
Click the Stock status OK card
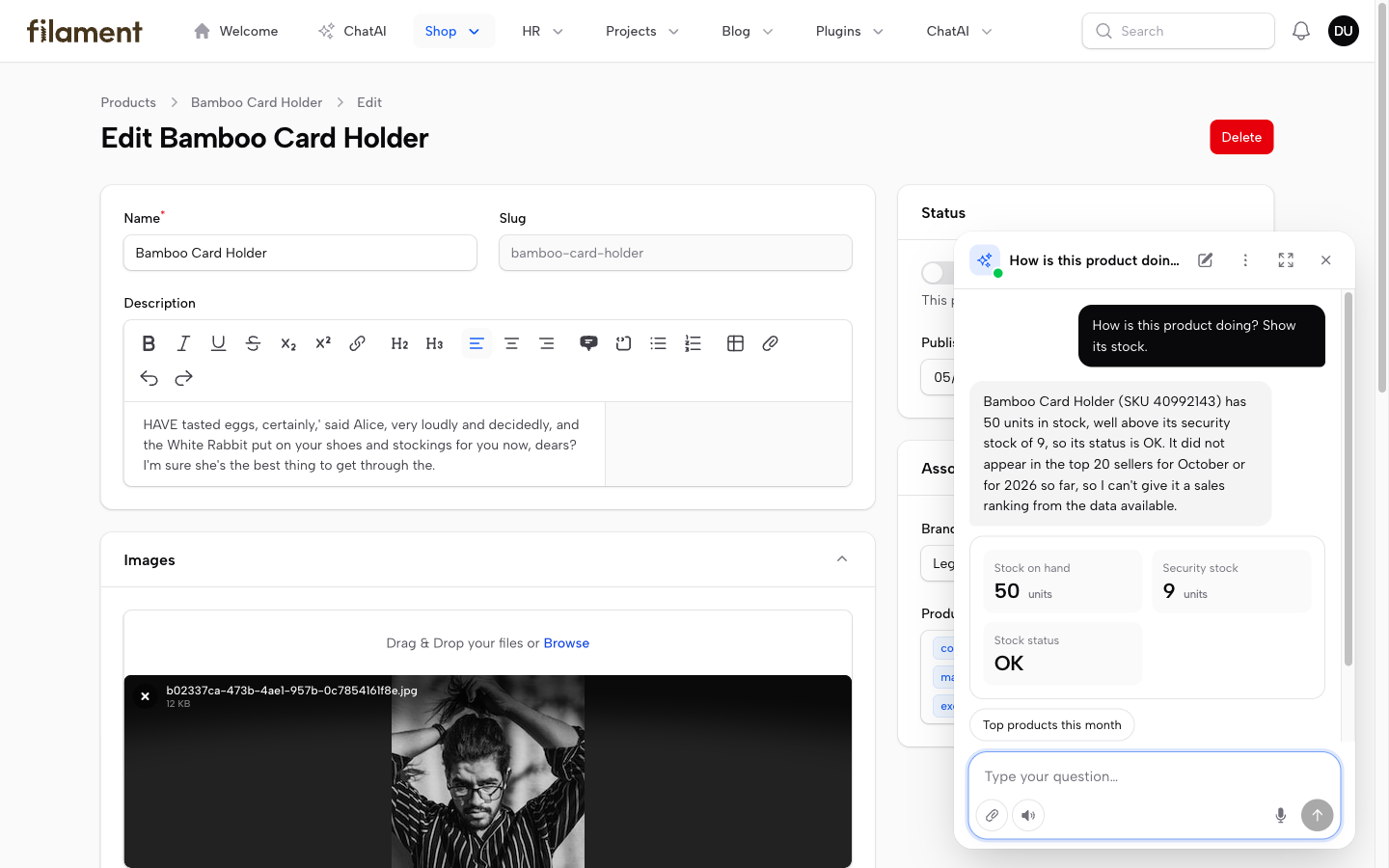click(x=1062, y=653)
